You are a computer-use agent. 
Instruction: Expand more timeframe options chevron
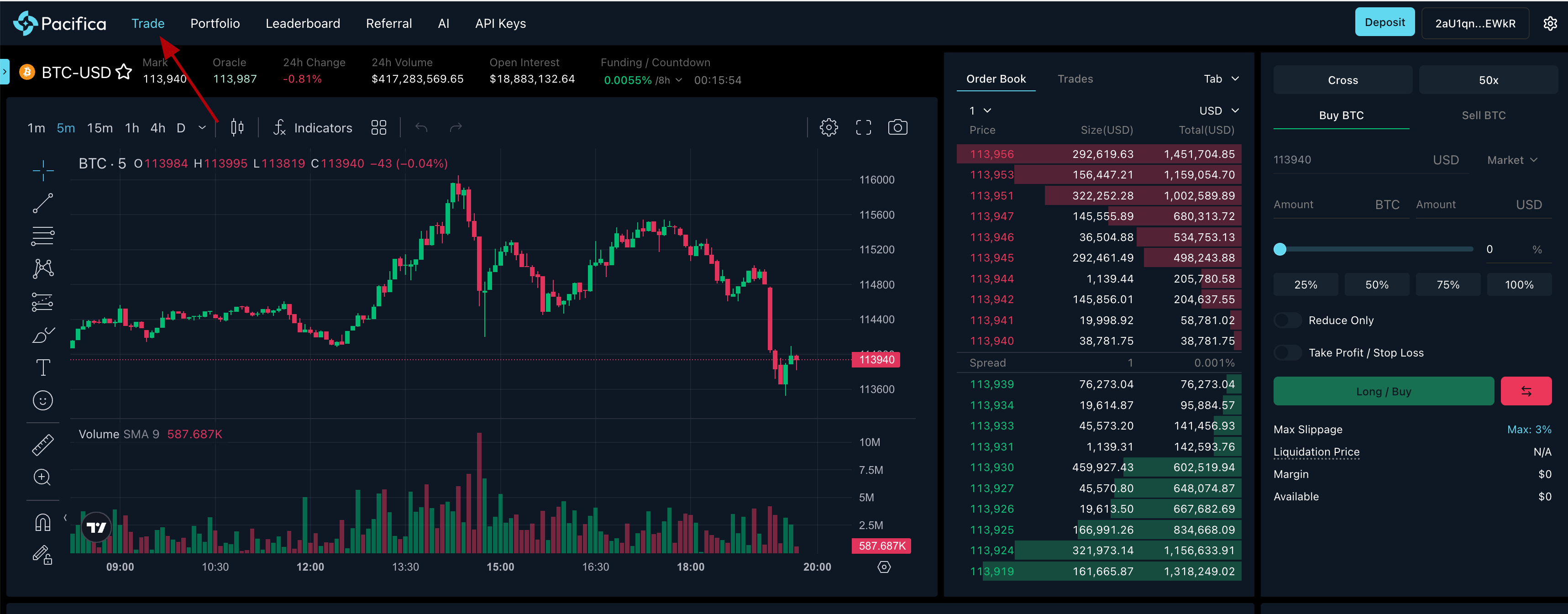click(202, 128)
